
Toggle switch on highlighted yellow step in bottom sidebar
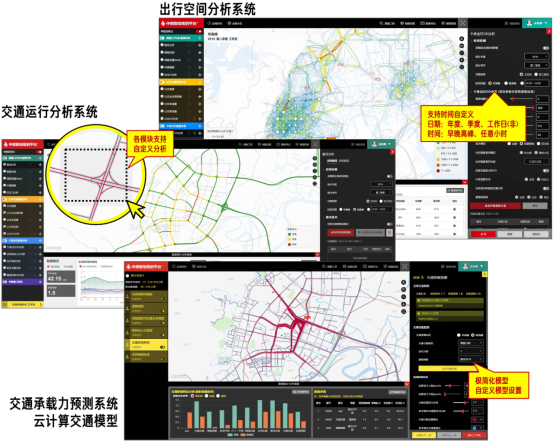(x=162, y=347)
